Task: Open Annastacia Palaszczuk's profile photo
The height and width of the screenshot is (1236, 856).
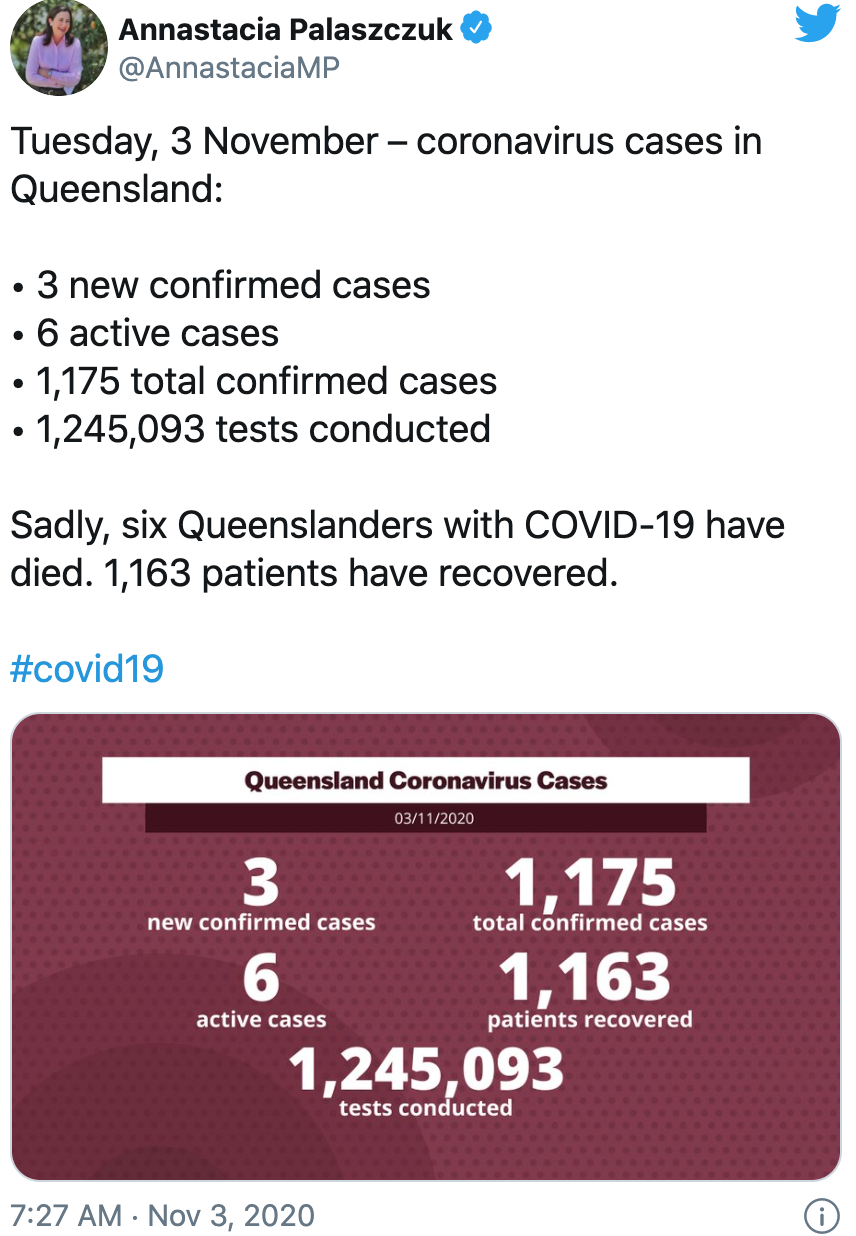Action: [59, 48]
